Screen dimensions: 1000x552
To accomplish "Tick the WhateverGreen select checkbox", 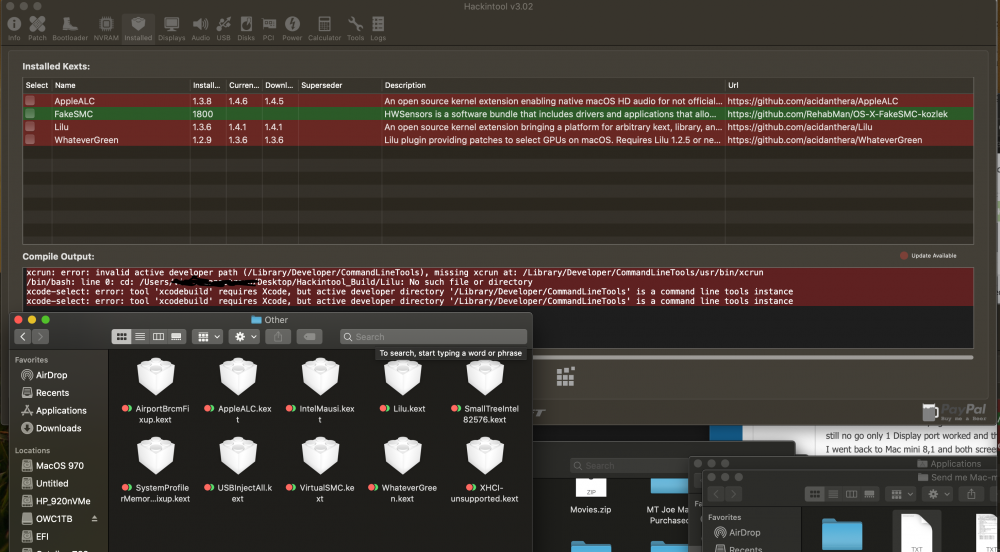I will point(30,140).
